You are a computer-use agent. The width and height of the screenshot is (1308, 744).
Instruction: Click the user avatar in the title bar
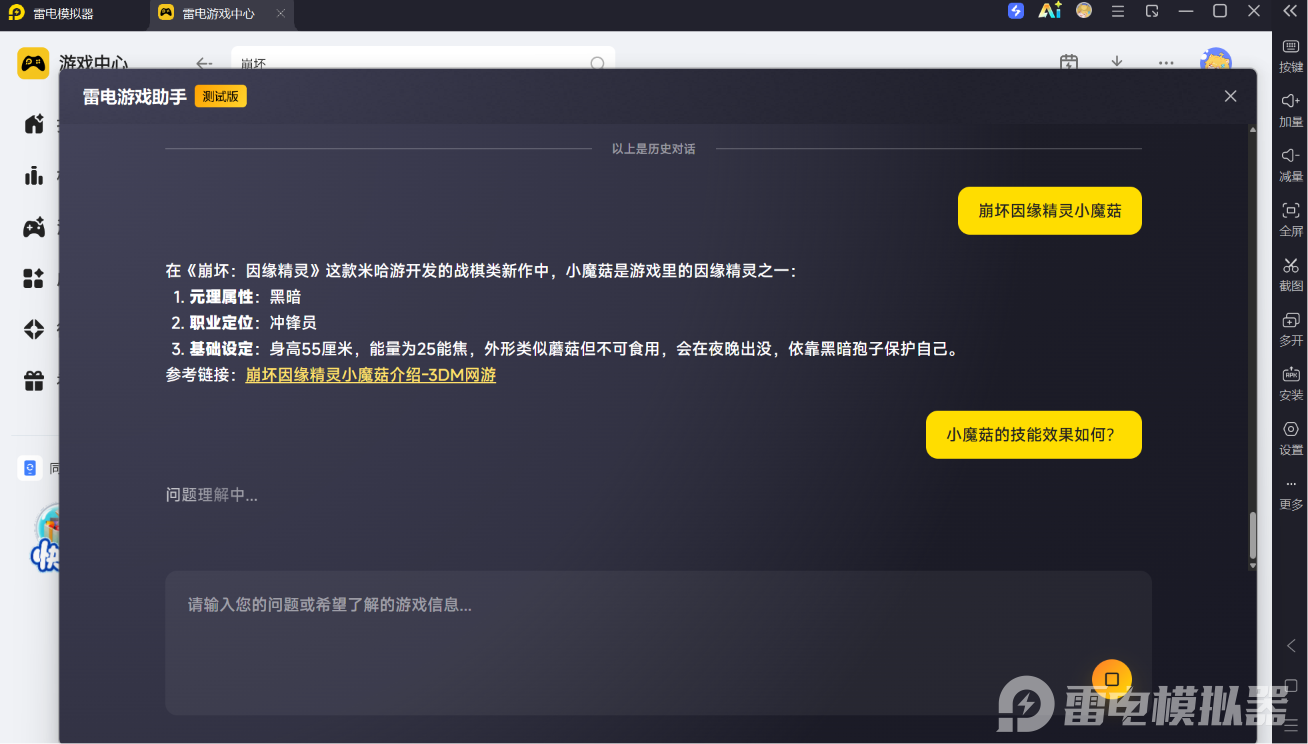click(1084, 11)
